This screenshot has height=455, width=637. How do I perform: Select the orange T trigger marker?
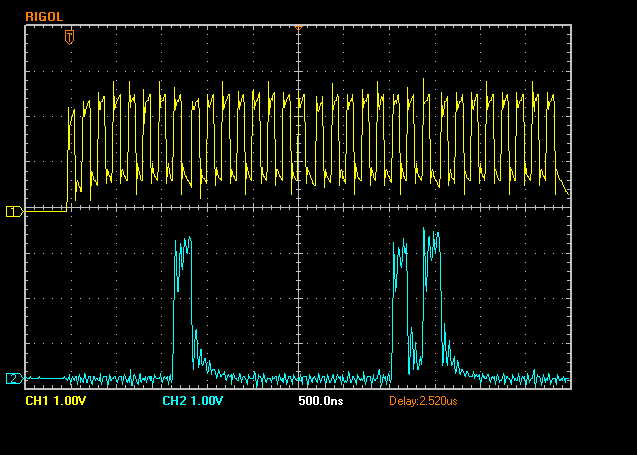click(x=69, y=37)
